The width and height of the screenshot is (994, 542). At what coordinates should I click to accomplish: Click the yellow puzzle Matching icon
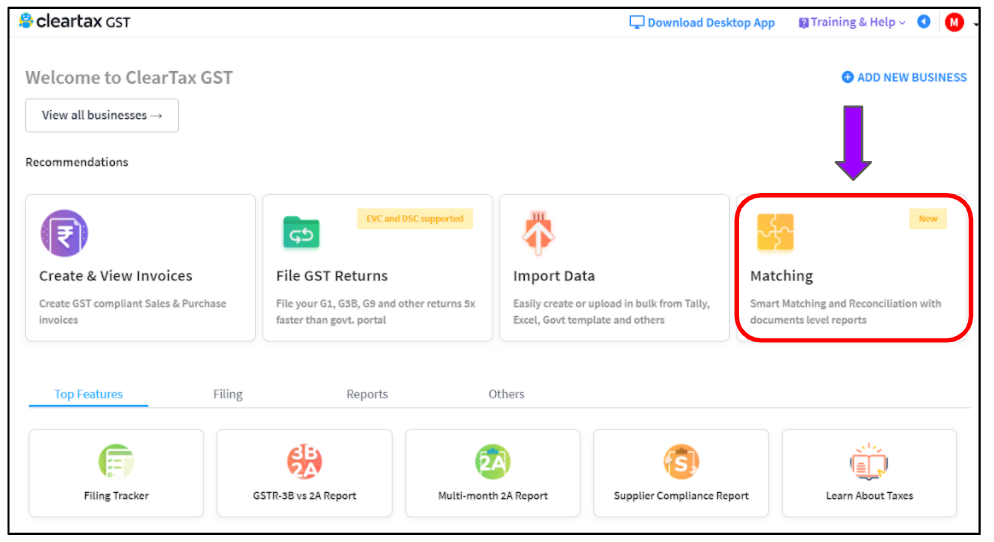tap(775, 232)
